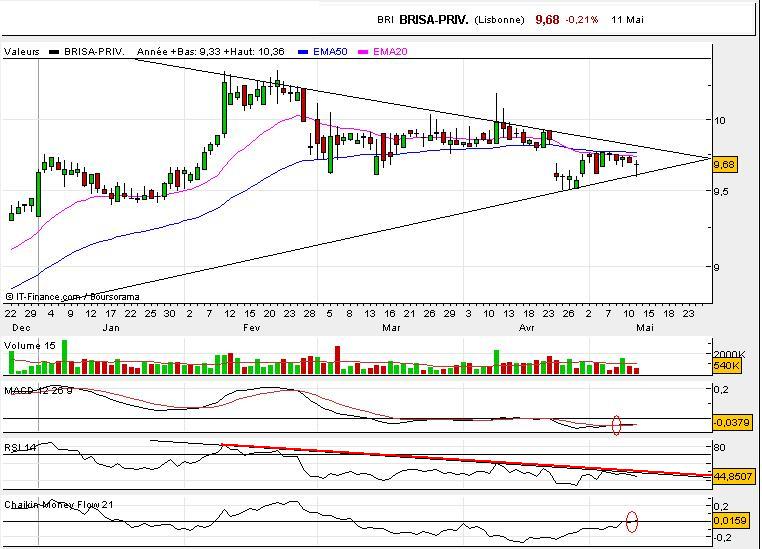Image resolution: width=762 pixels, height=549 pixels.
Task: Click the yellow 9,68 price tag on axis
Action: (724, 165)
